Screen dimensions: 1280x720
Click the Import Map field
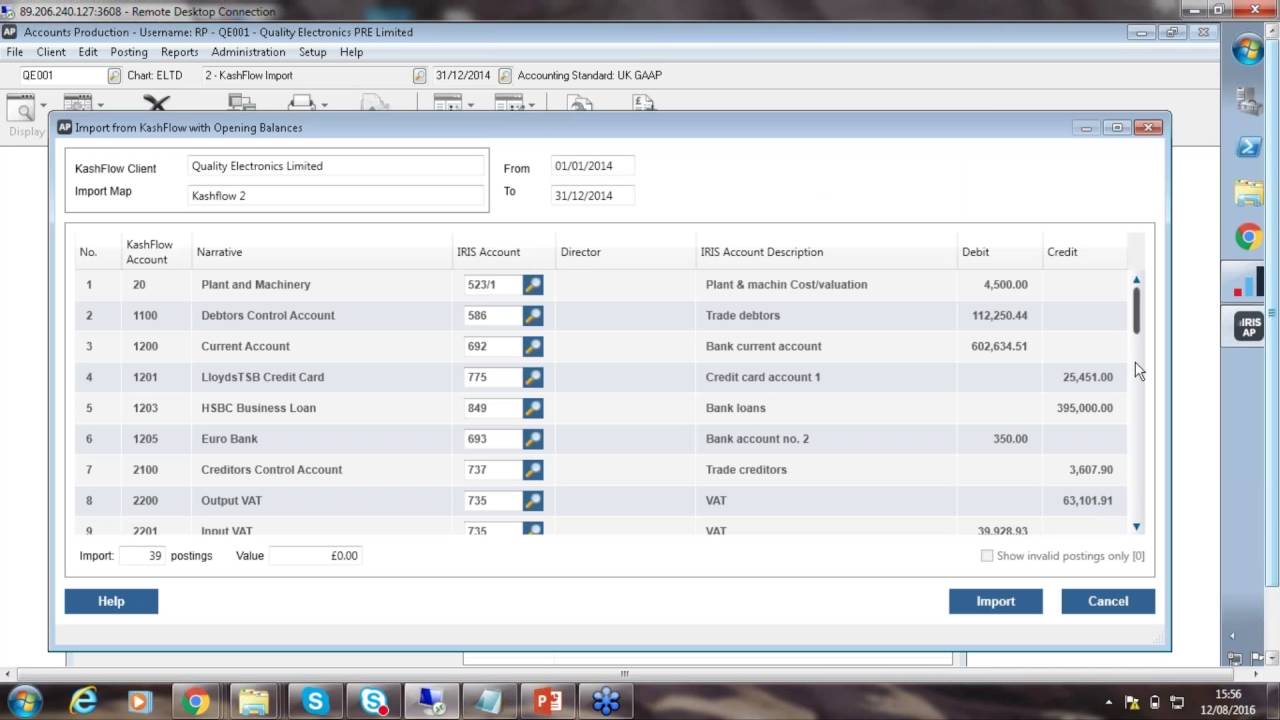coord(336,196)
